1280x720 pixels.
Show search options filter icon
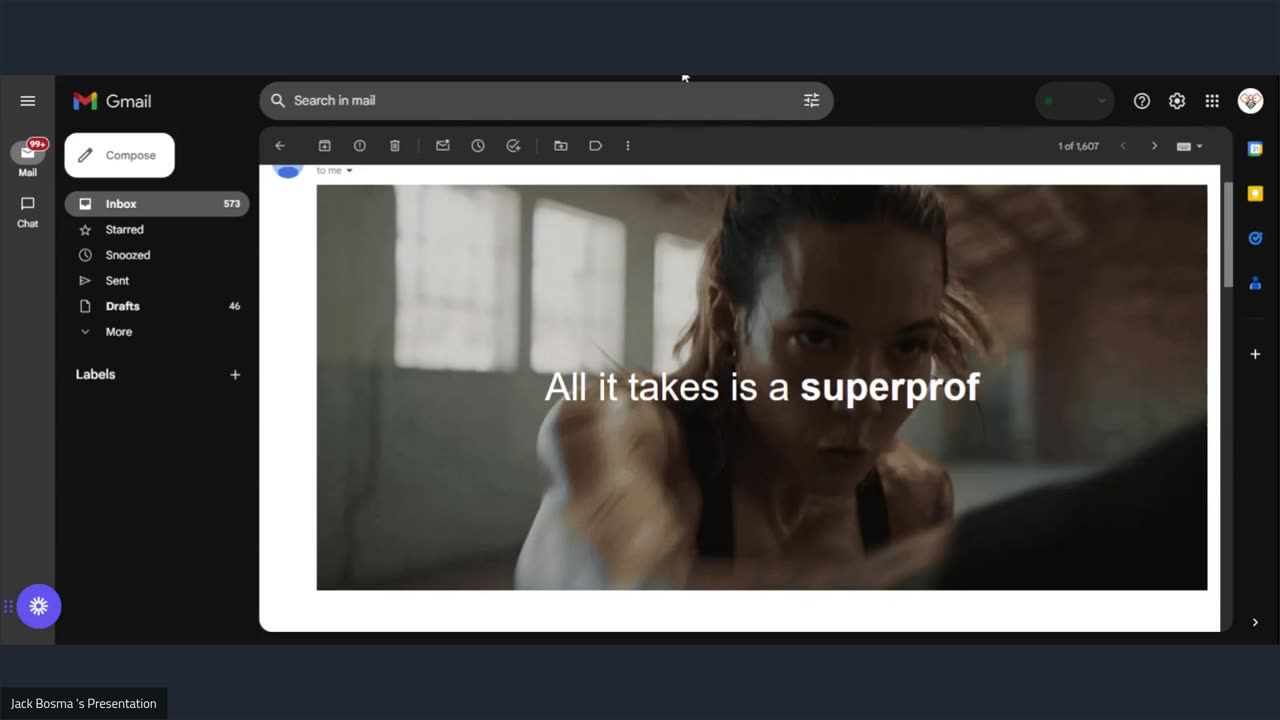pyautogui.click(x=811, y=100)
